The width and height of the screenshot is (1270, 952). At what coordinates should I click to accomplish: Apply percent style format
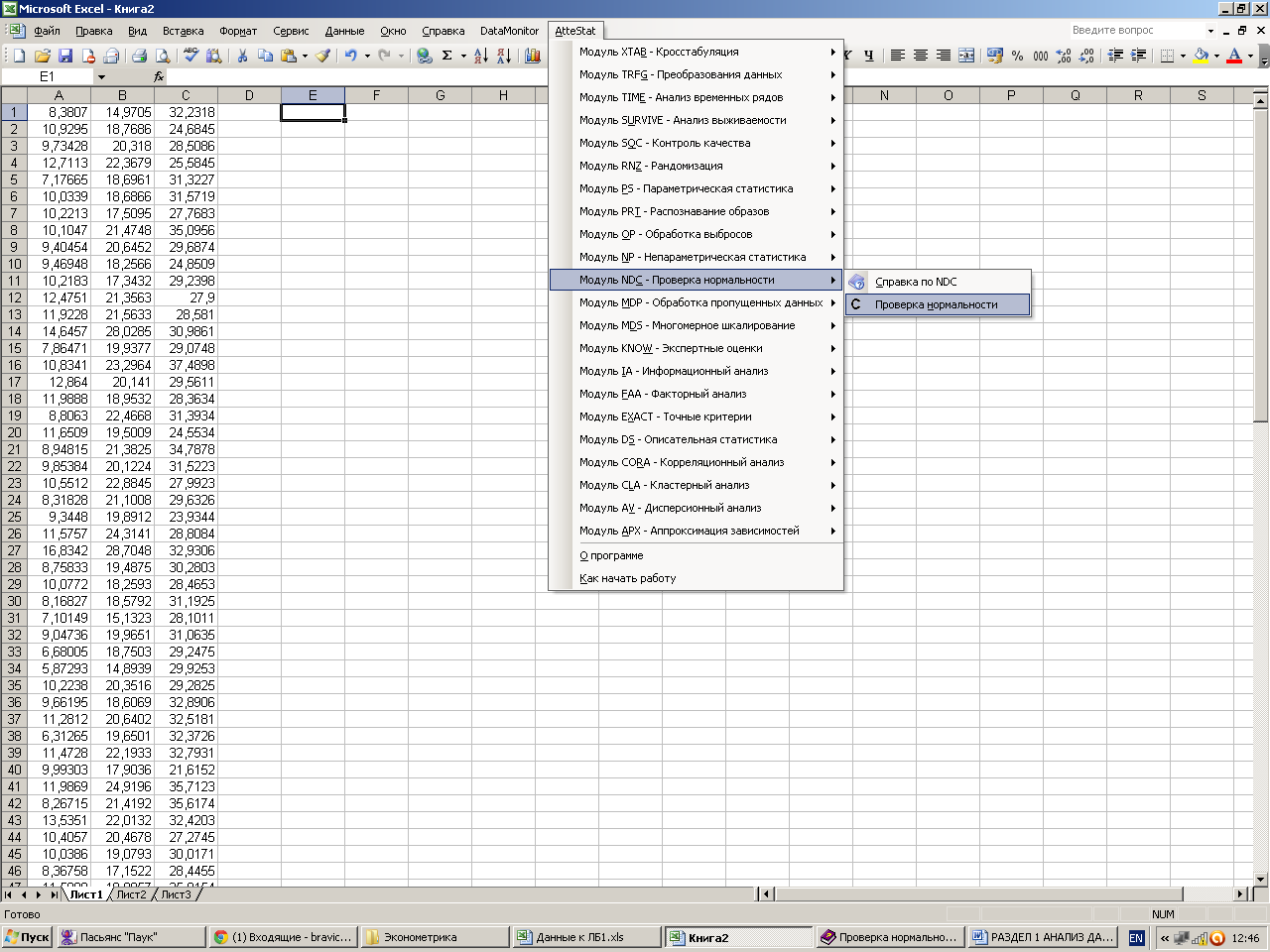[x=1017, y=56]
